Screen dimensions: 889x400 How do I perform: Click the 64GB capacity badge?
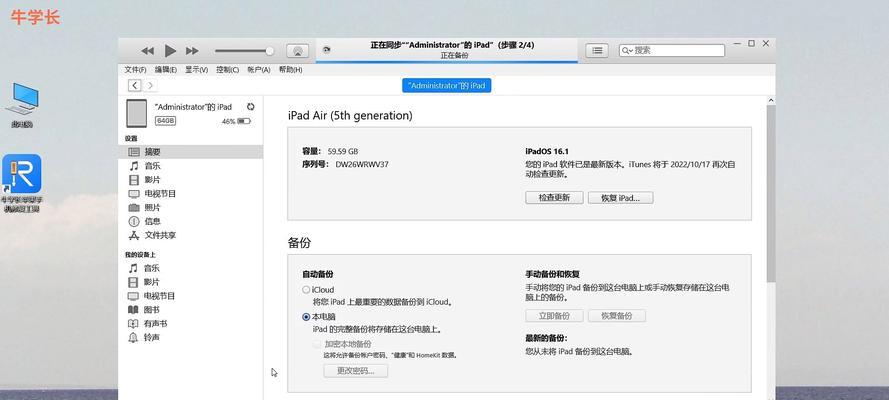click(166, 121)
